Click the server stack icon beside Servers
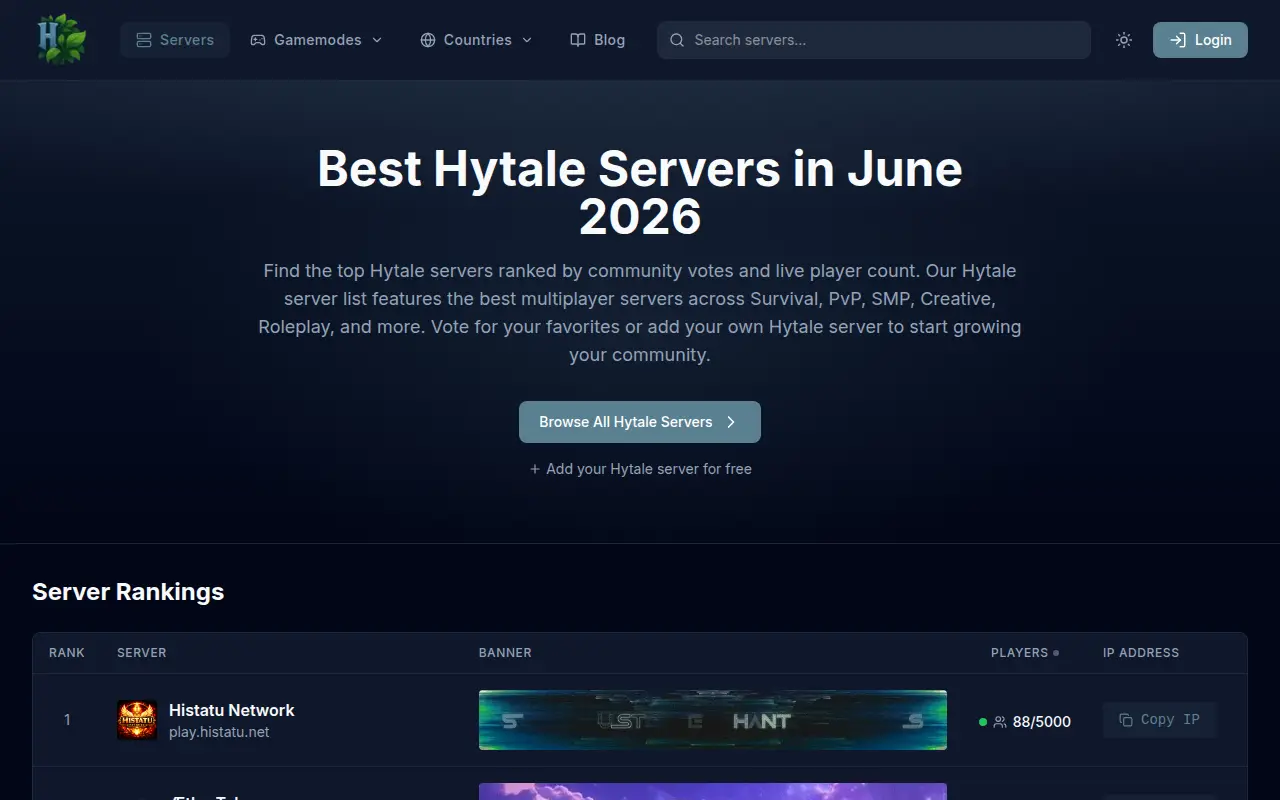The height and width of the screenshot is (800, 1280). 144,40
